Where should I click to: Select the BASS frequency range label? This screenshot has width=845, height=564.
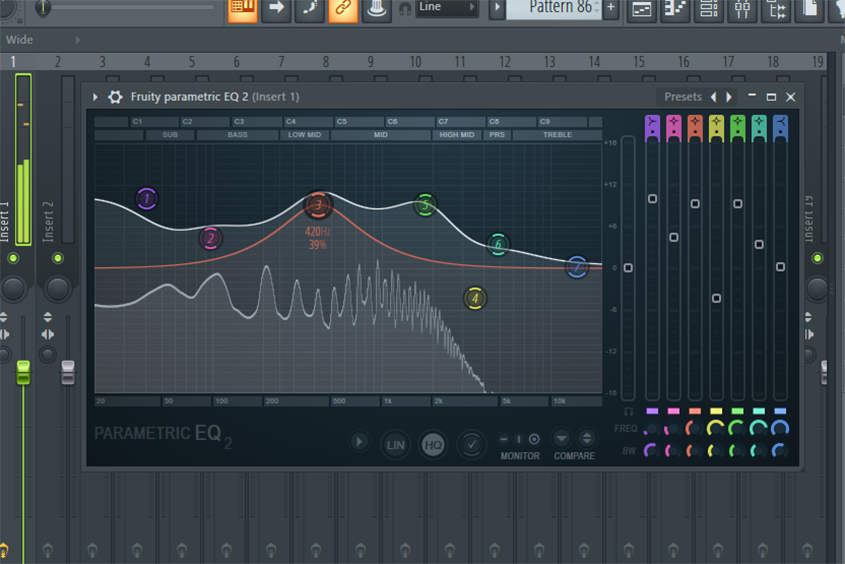237,135
